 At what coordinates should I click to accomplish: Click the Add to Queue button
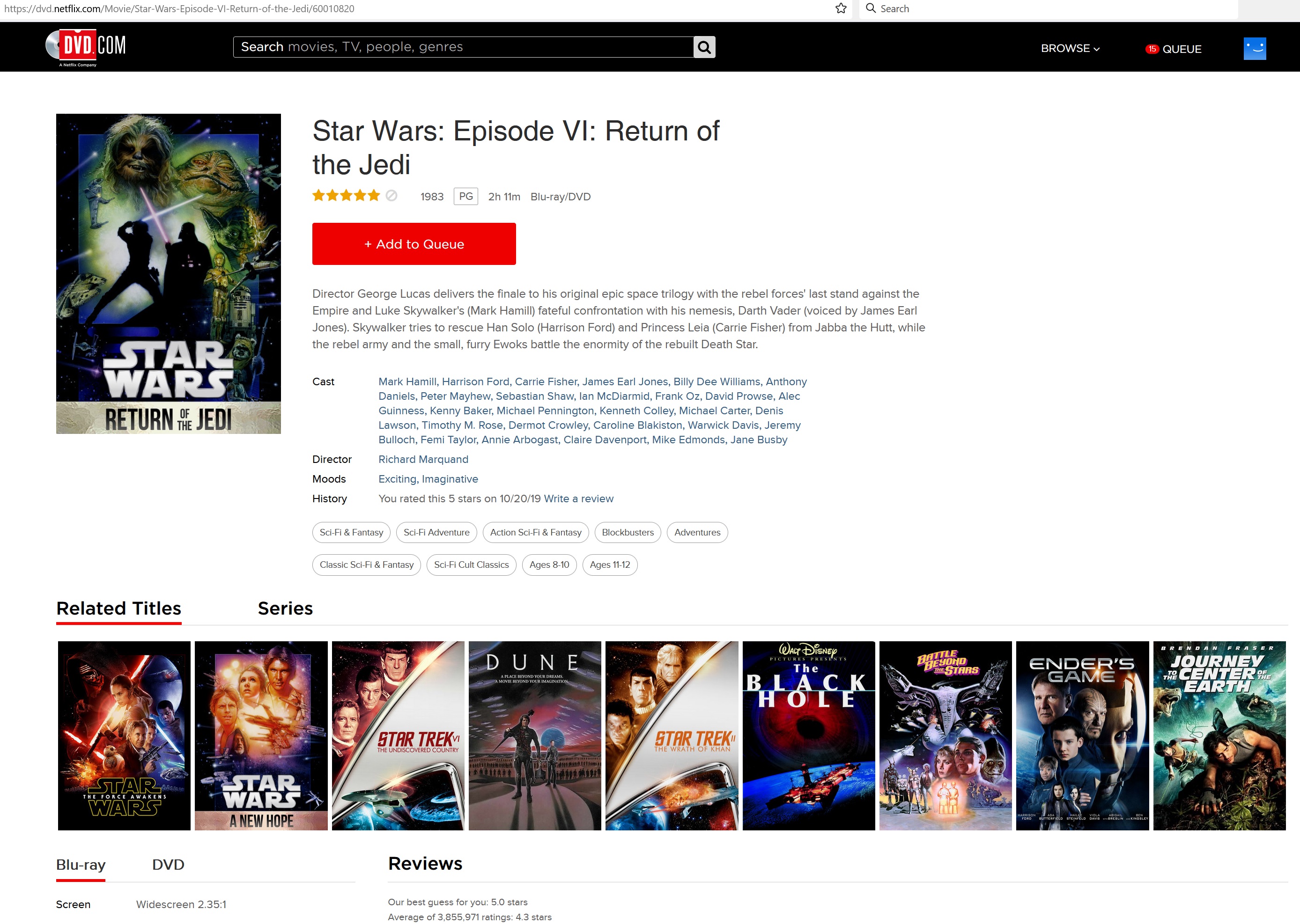click(414, 243)
